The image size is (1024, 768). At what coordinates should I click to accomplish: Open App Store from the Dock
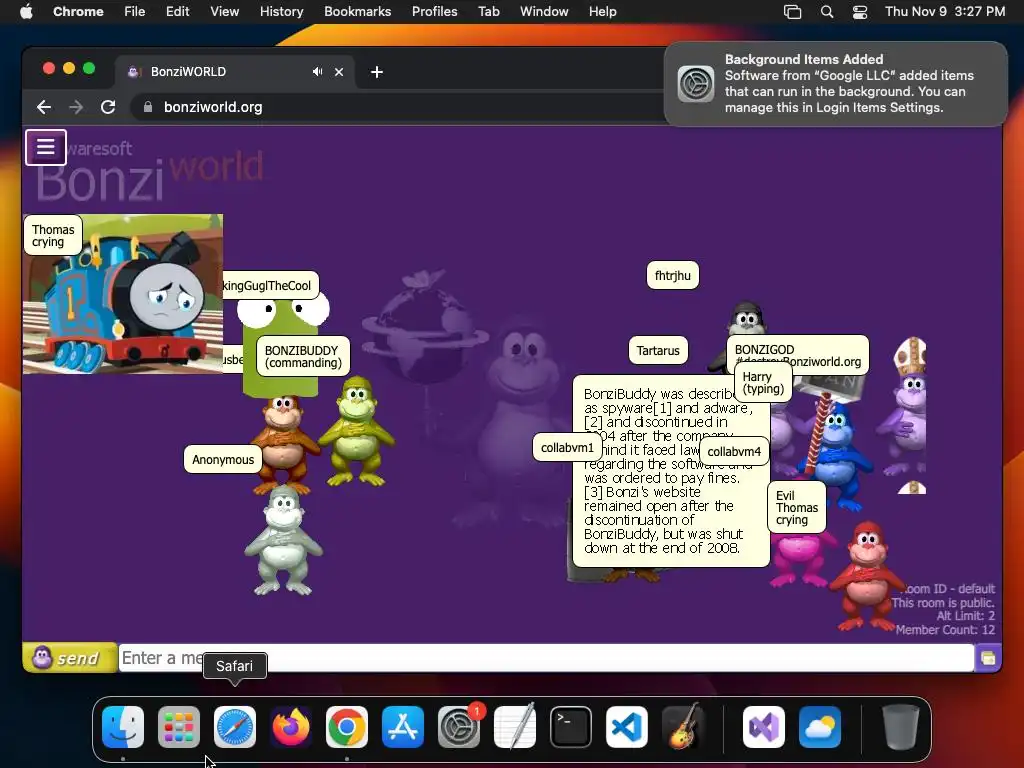(x=403, y=727)
